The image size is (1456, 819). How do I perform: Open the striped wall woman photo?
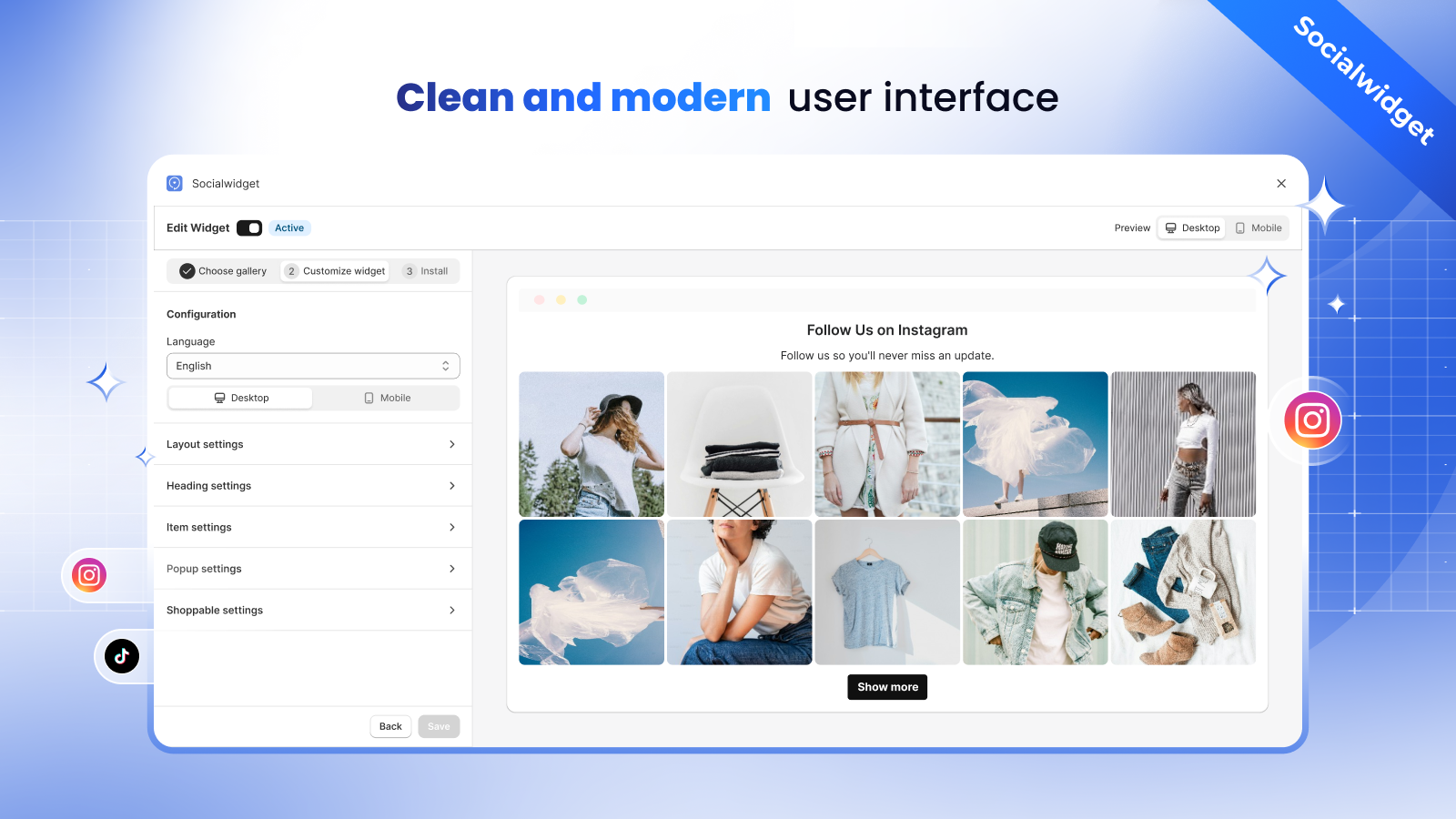pyautogui.click(x=1183, y=444)
